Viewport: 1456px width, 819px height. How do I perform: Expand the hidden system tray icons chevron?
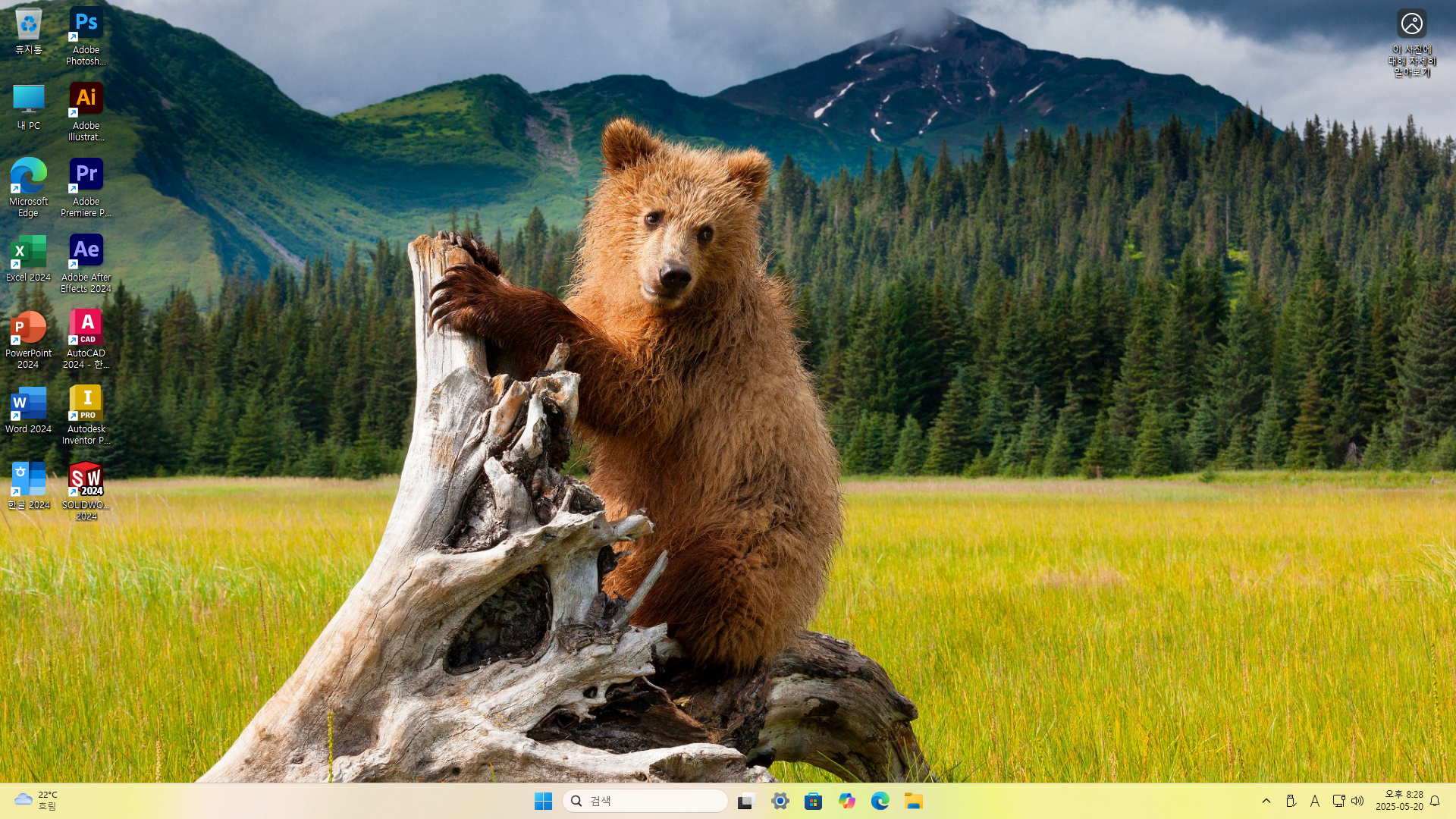[x=1266, y=801]
